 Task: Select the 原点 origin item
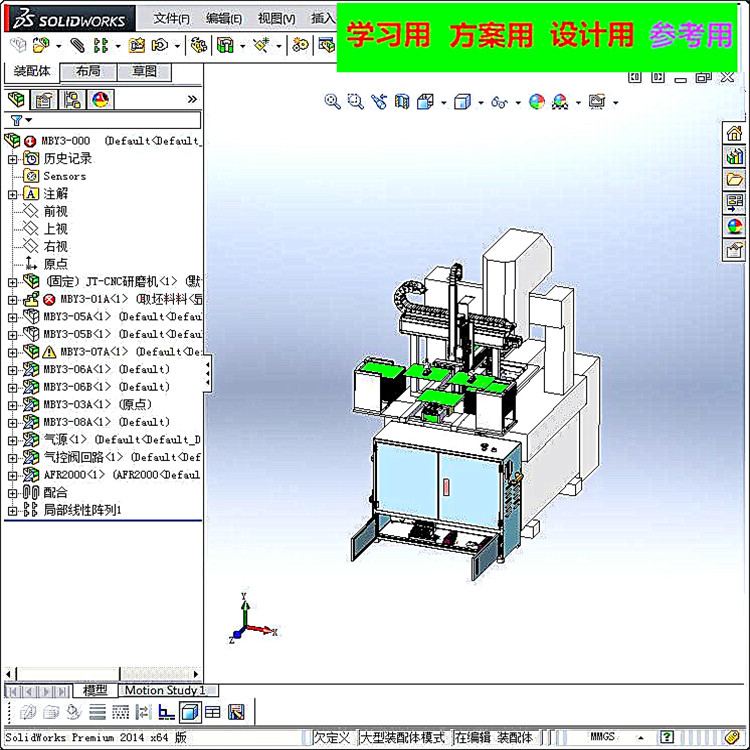point(55,264)
